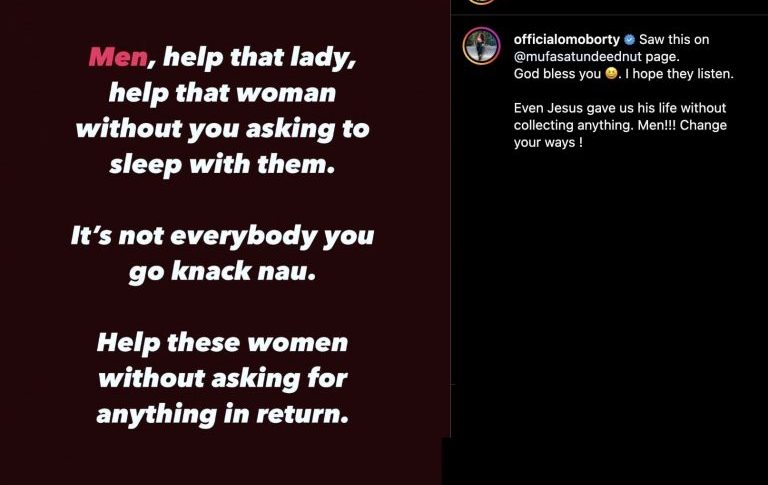Click the pink word "Men" in image
The height and width of the screenshot is (485, 768).
[x=118, y=57]
